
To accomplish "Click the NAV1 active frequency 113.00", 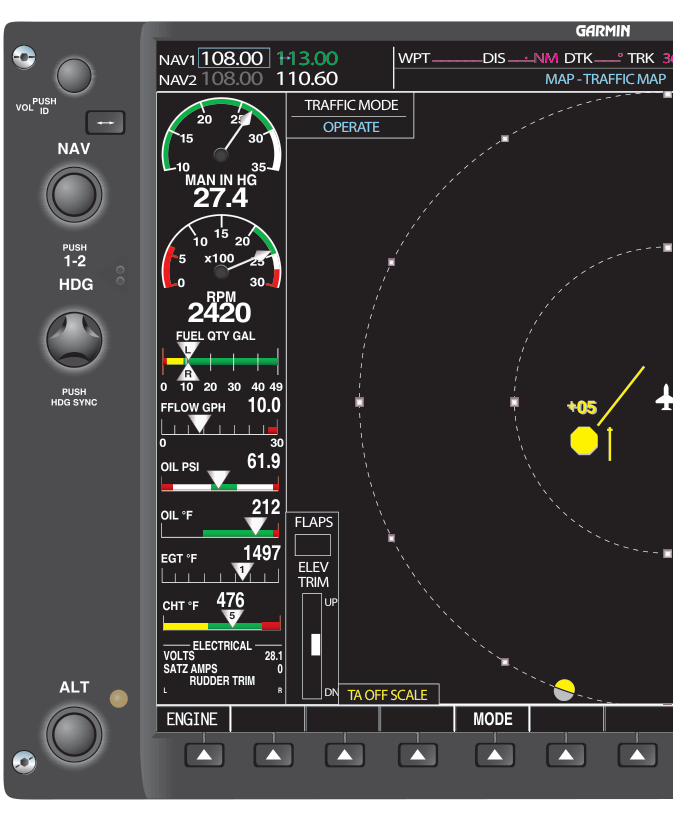I will tap(307, 58).
